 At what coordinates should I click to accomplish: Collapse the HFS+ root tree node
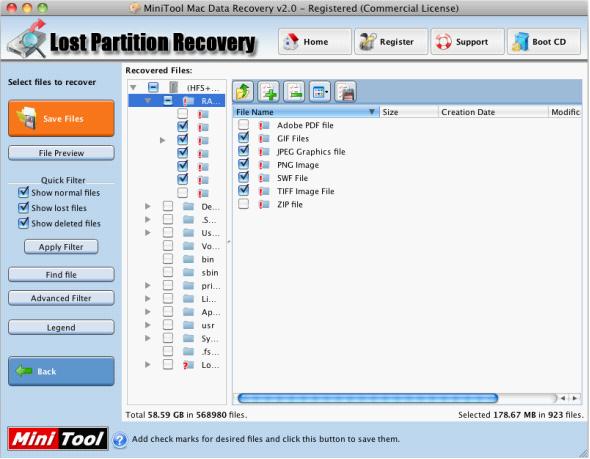tap(133, 88)
